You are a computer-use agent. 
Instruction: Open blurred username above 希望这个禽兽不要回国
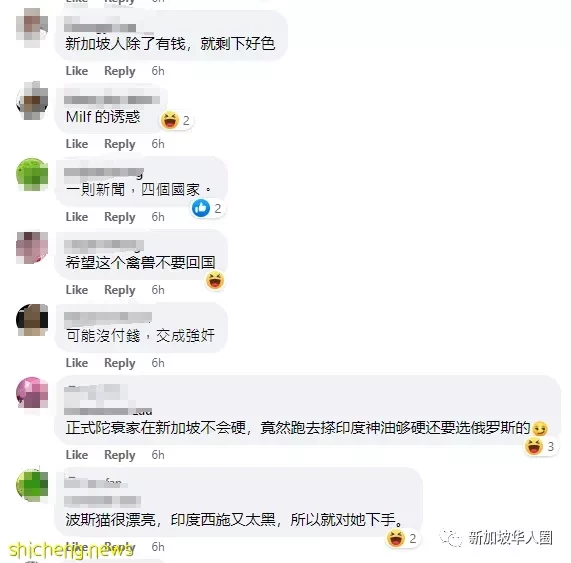pyautogui.click(x=104, y=246)
